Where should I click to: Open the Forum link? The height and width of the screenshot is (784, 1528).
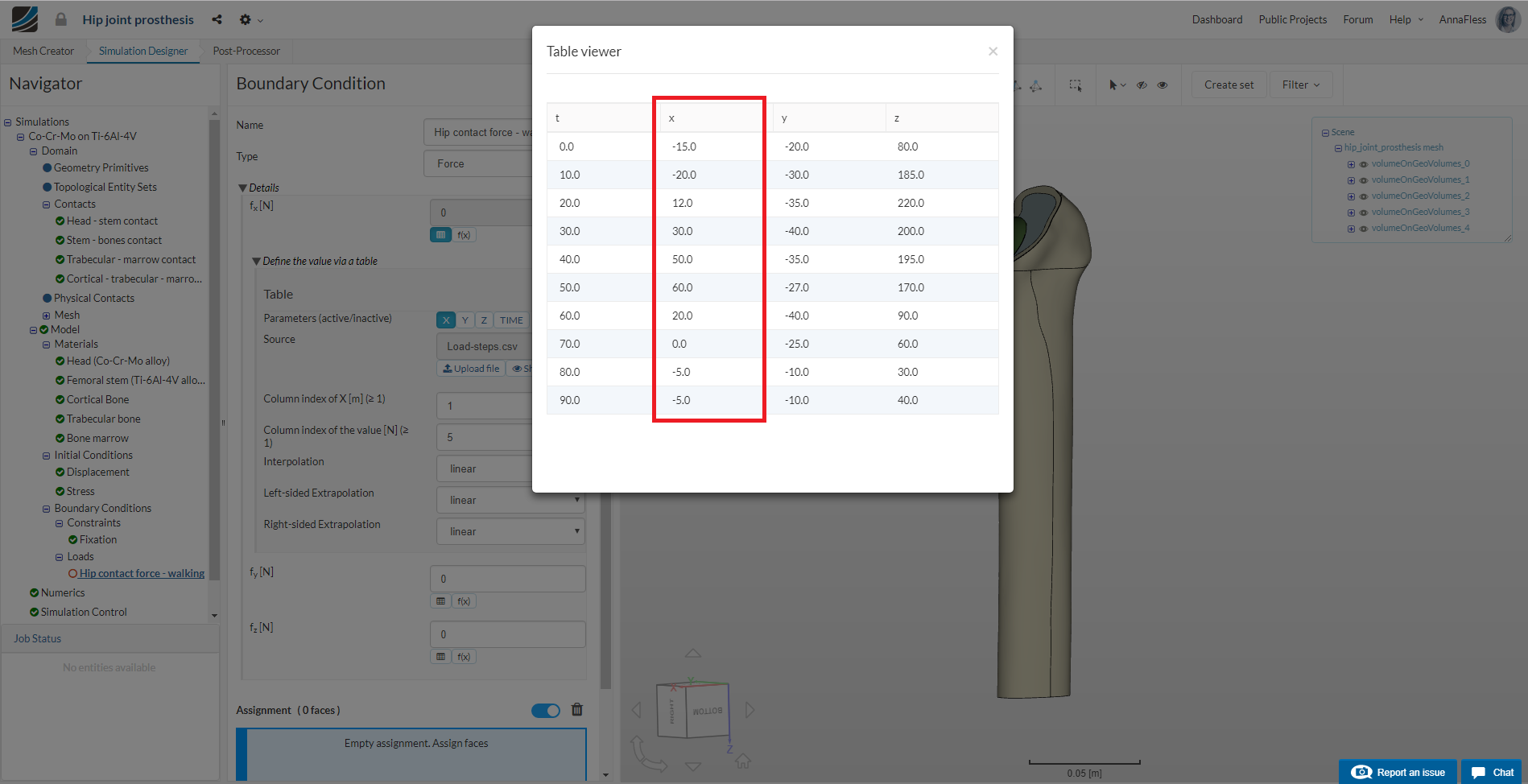[1358, 19]
